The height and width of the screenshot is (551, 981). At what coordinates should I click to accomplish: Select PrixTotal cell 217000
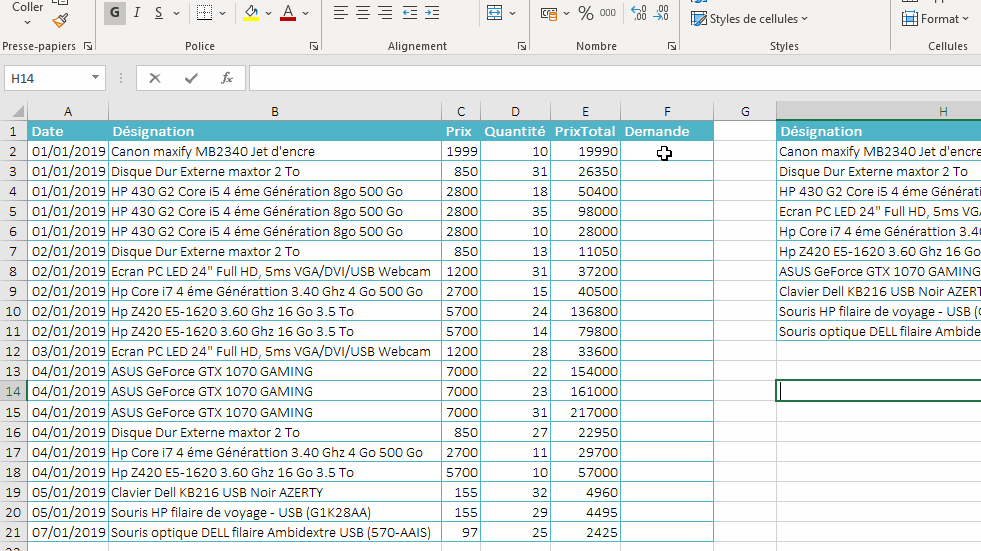tap(586, 412)
